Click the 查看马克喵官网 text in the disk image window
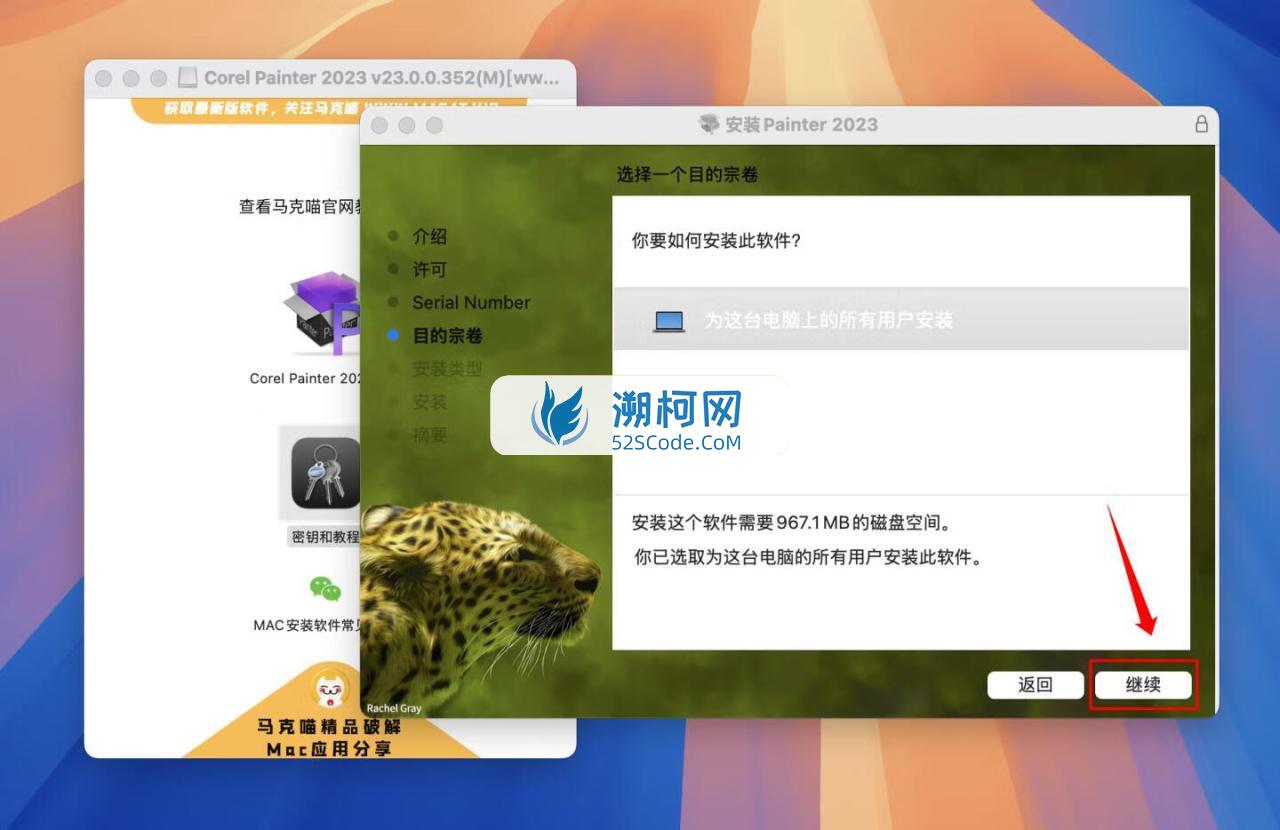 point(299,207)
